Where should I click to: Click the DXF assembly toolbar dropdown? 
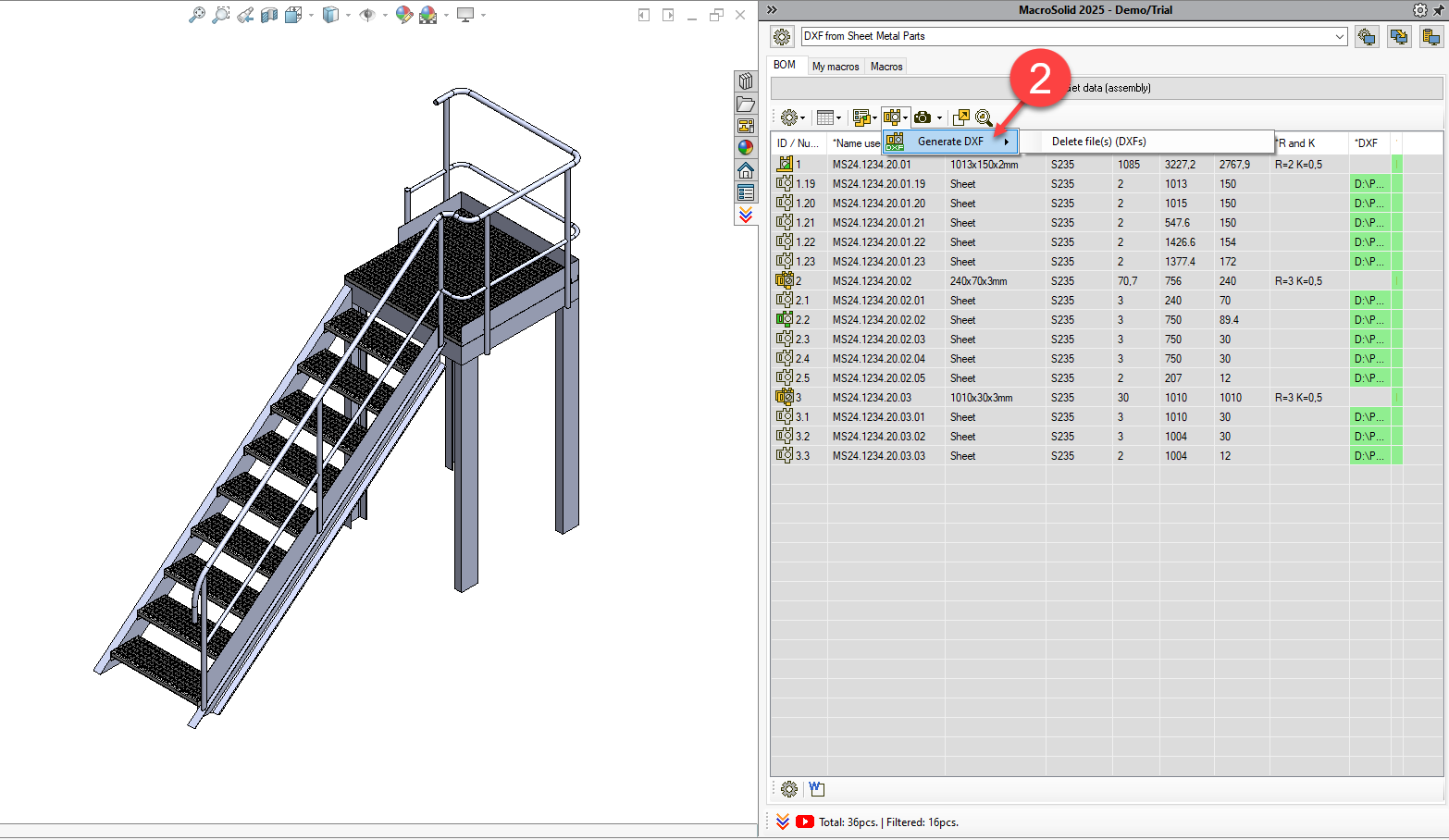tap(896, 117)
